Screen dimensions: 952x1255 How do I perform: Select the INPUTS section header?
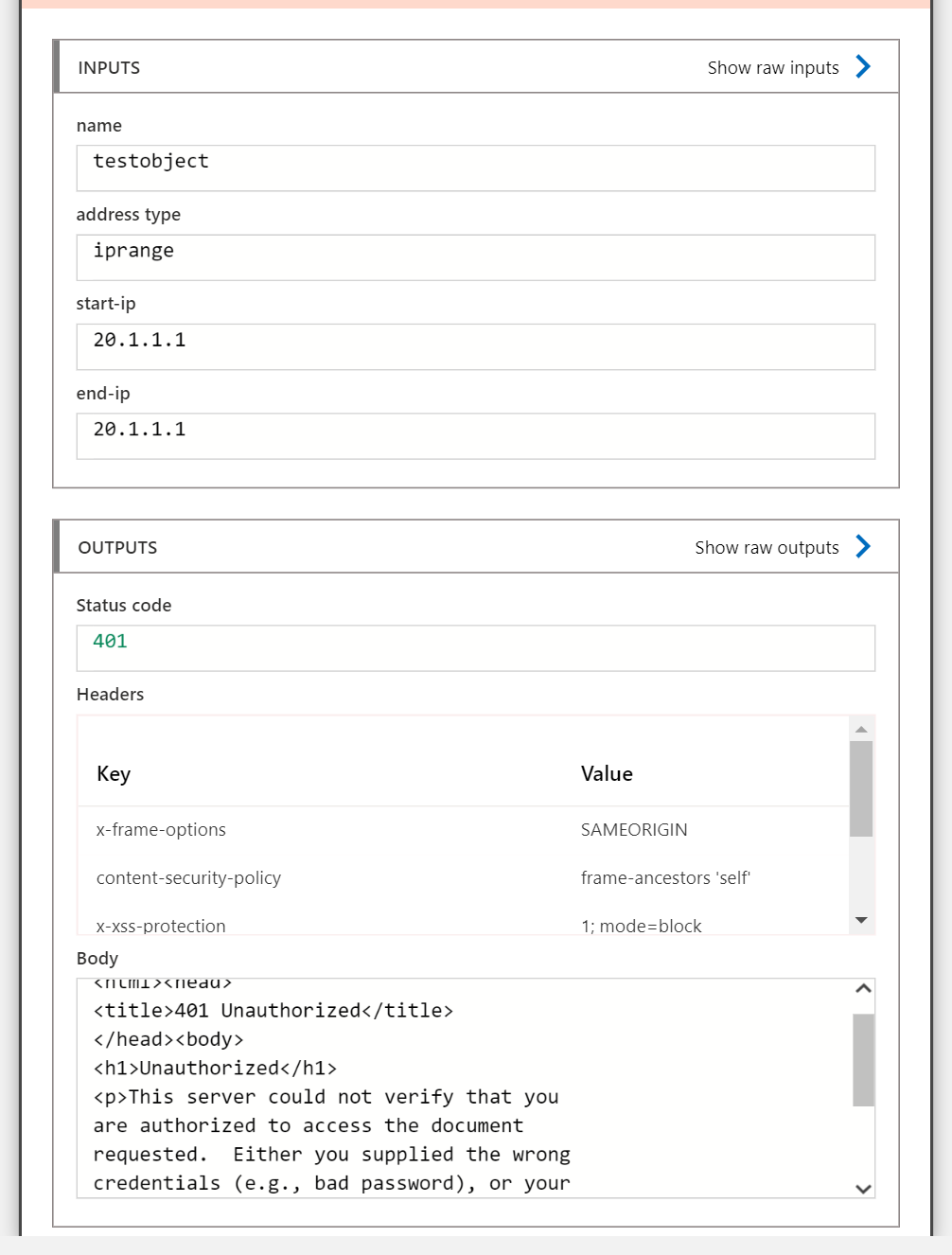click(110, 67)
